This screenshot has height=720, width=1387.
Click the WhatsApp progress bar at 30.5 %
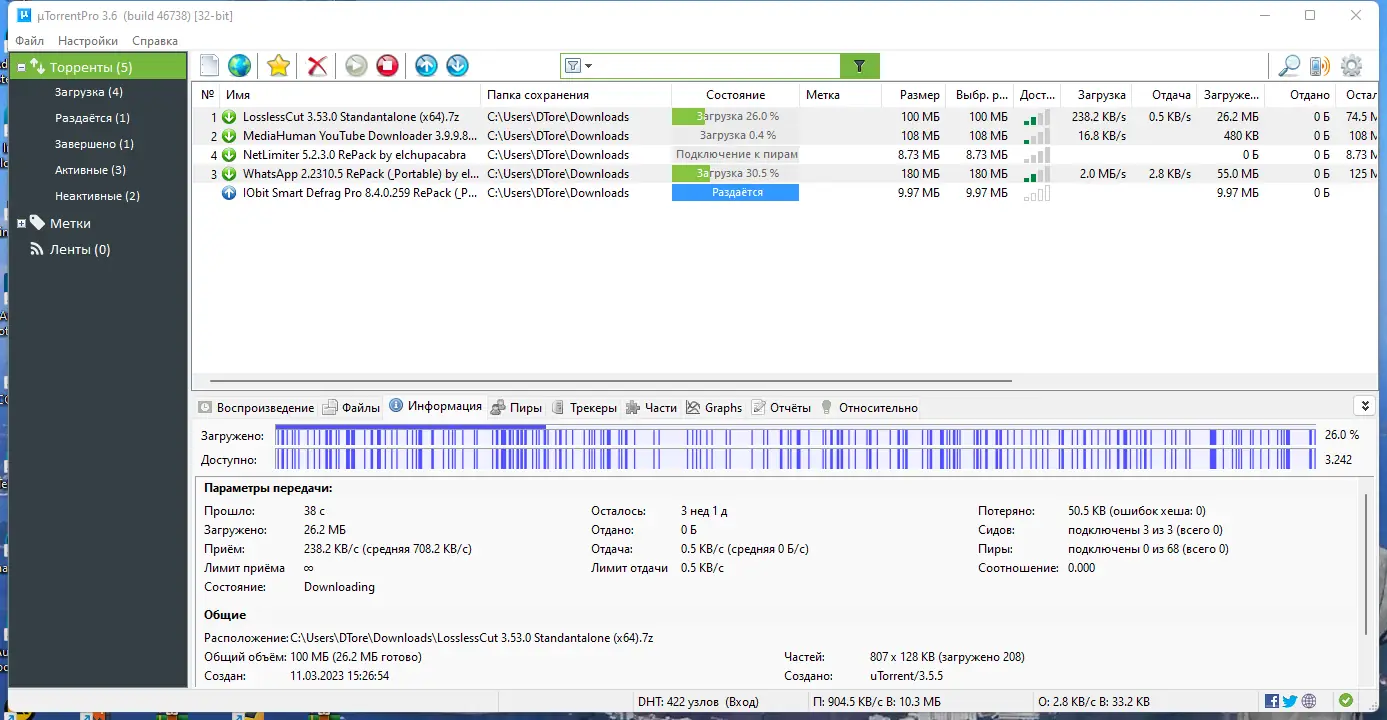coord(735,174)
